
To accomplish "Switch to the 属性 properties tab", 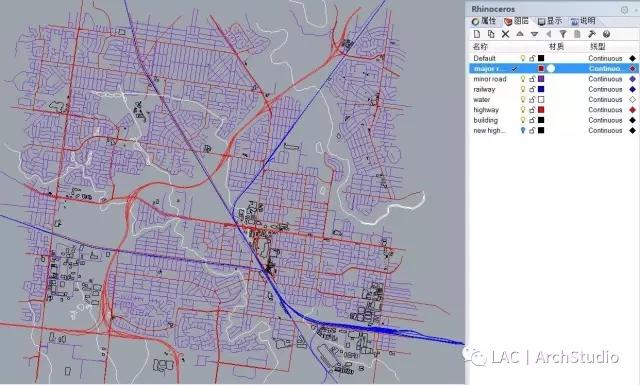I will pos(484,21).
